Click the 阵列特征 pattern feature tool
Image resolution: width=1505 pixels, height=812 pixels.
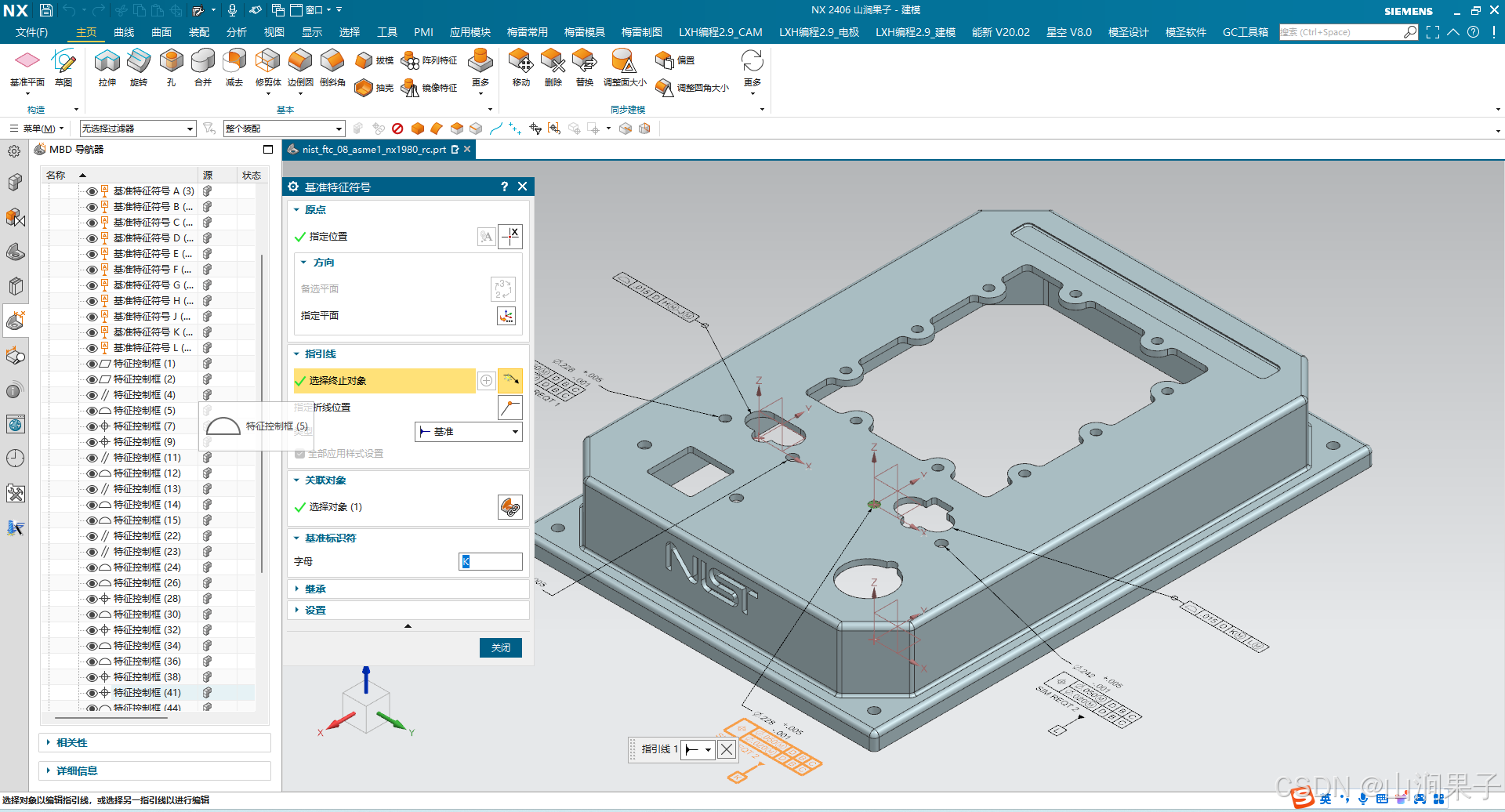[429, 60]
